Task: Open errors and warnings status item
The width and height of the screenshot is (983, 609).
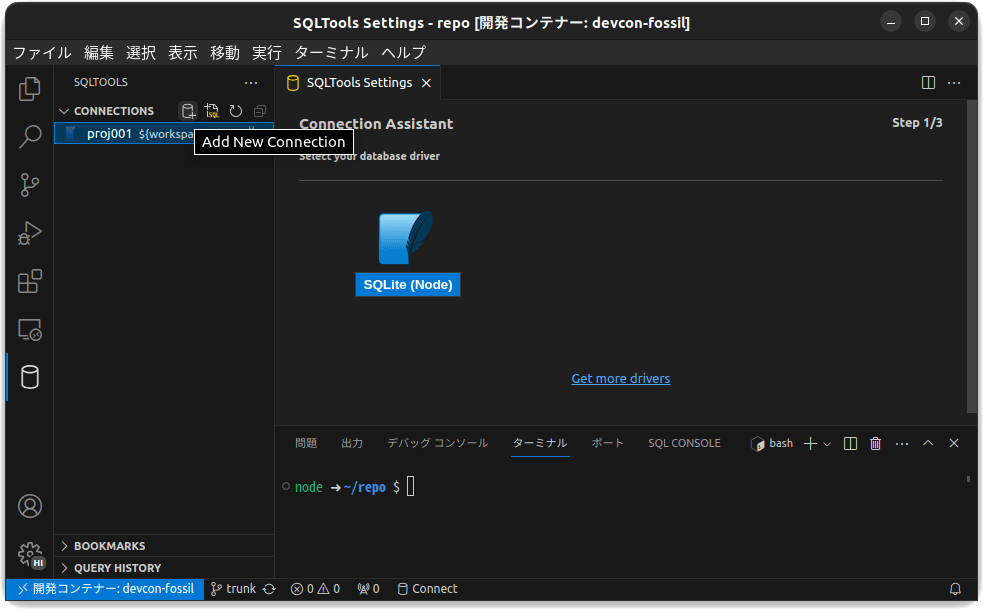Action: pyautogui.click(x=315, y=589)
